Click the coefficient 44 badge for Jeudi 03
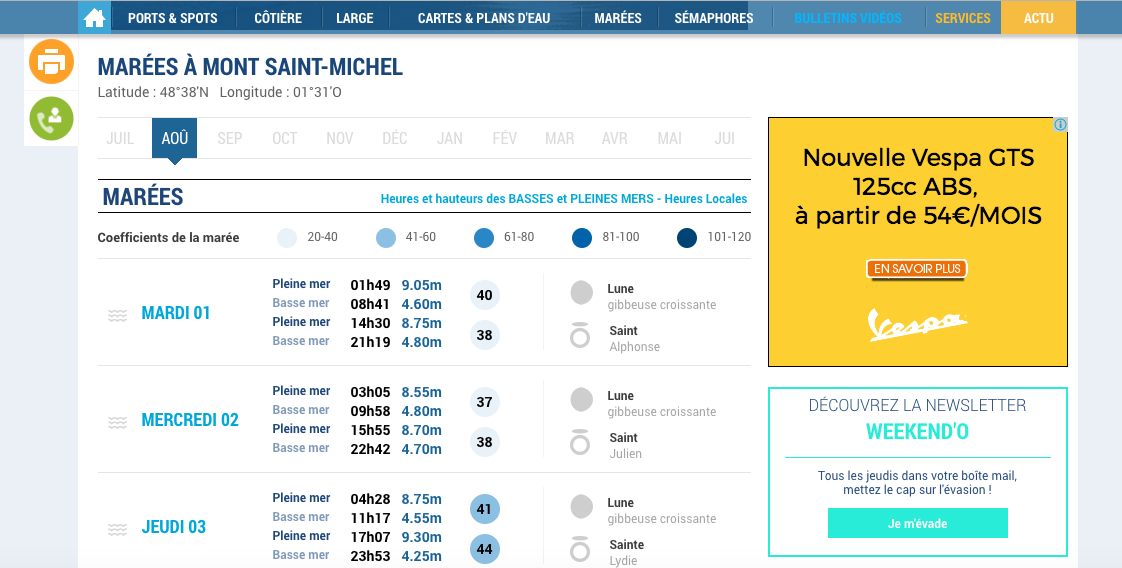Viewport: 1122px width, 568px height. [x=485, y=549]
